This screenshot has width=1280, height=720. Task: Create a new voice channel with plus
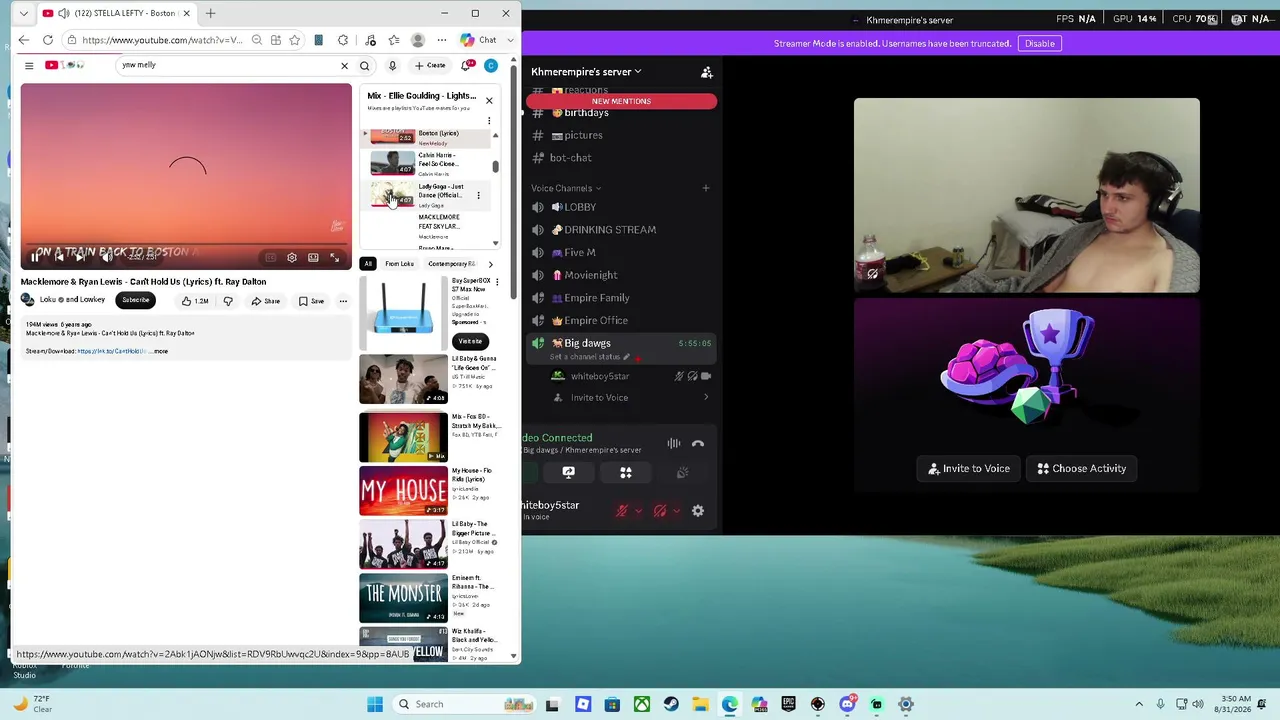705,188
